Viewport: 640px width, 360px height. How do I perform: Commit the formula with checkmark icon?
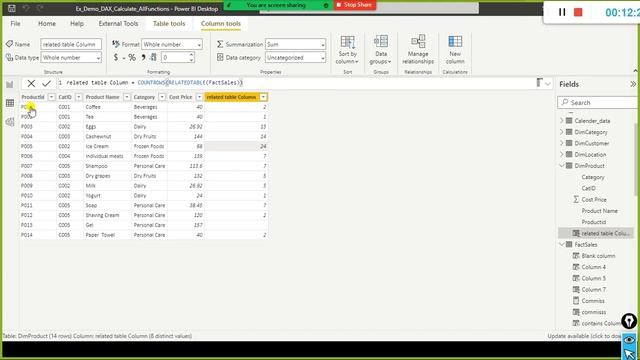tap(46, 83)
